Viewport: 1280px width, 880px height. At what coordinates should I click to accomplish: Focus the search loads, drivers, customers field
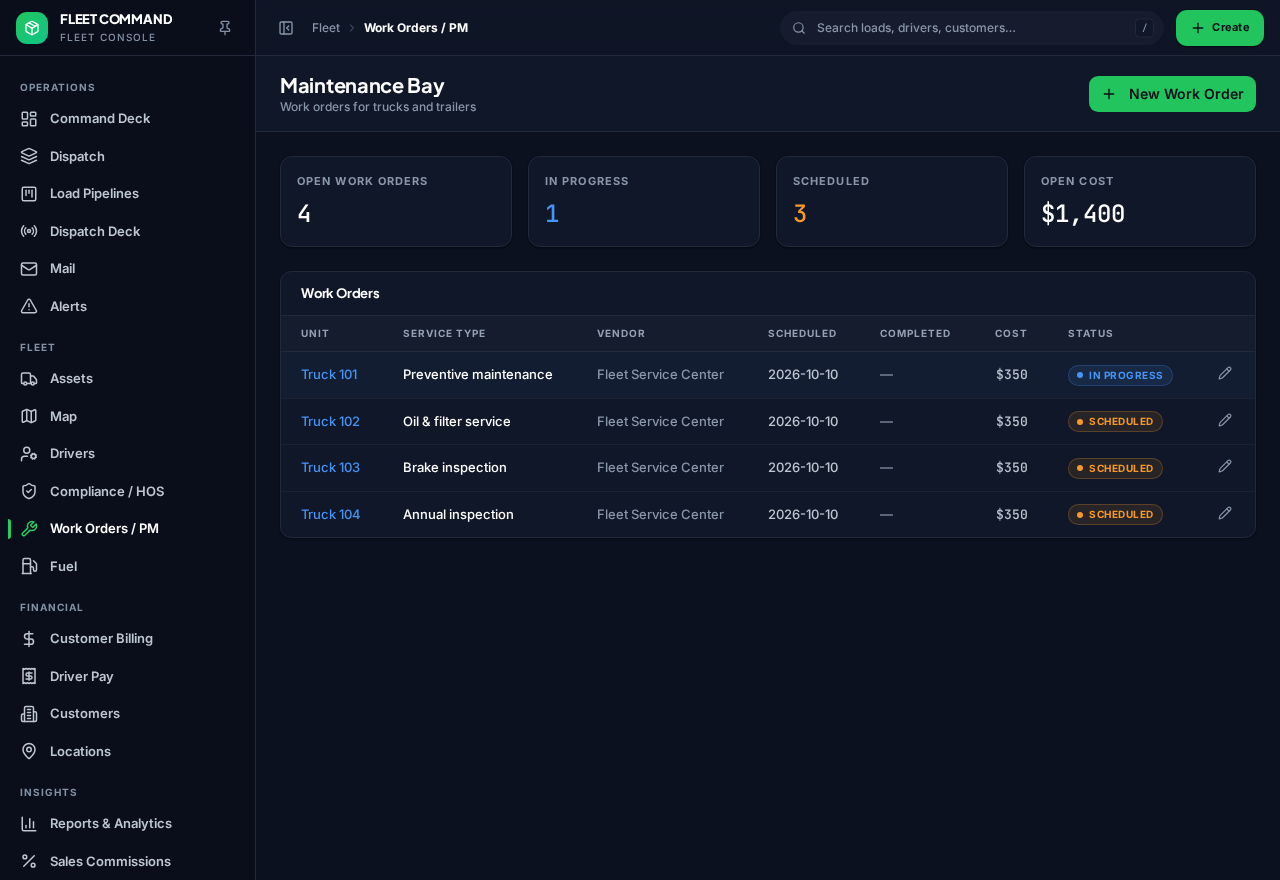click(x=972, y=28)
